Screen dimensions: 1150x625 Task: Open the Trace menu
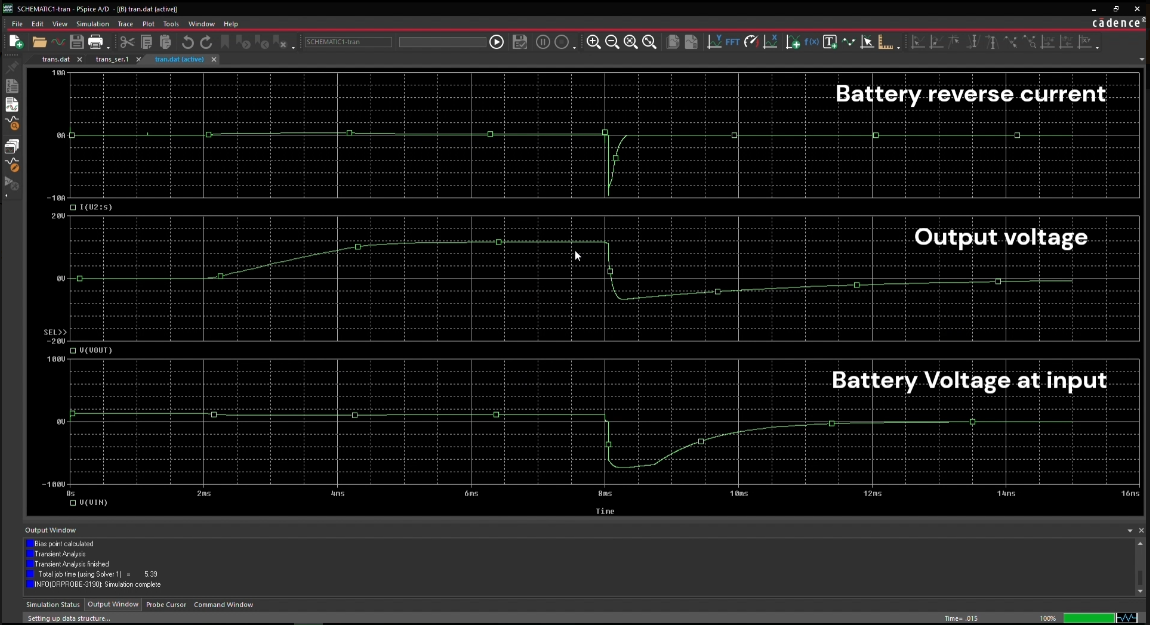coord(125,23)
